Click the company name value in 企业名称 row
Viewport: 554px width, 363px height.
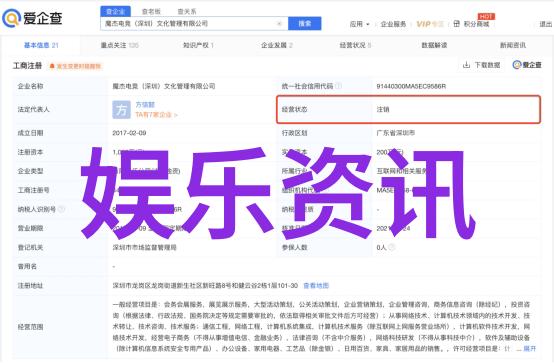164,86
